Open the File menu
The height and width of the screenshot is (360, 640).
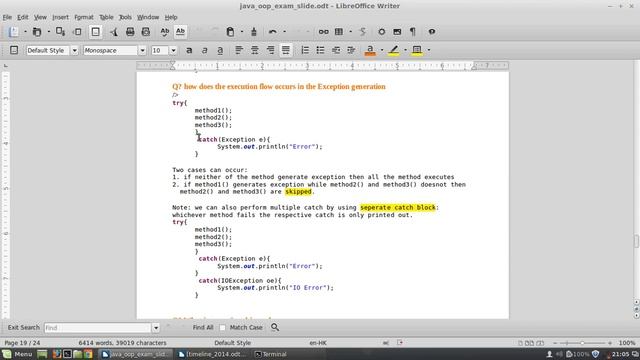click(7, 17)
